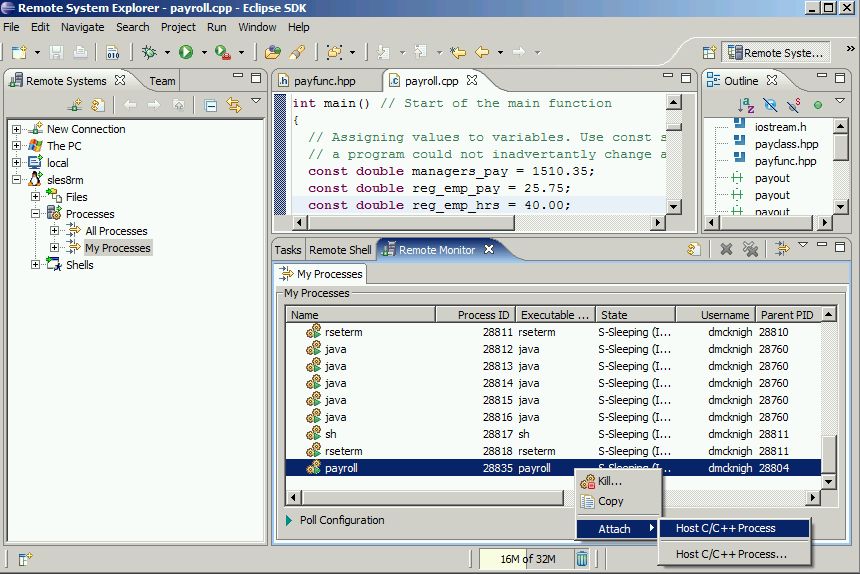Screen dimensions: 860x574
Task: Click the Collapse All icon in Remote Systems
Action: pyautogui.click(x=210, y=105)
